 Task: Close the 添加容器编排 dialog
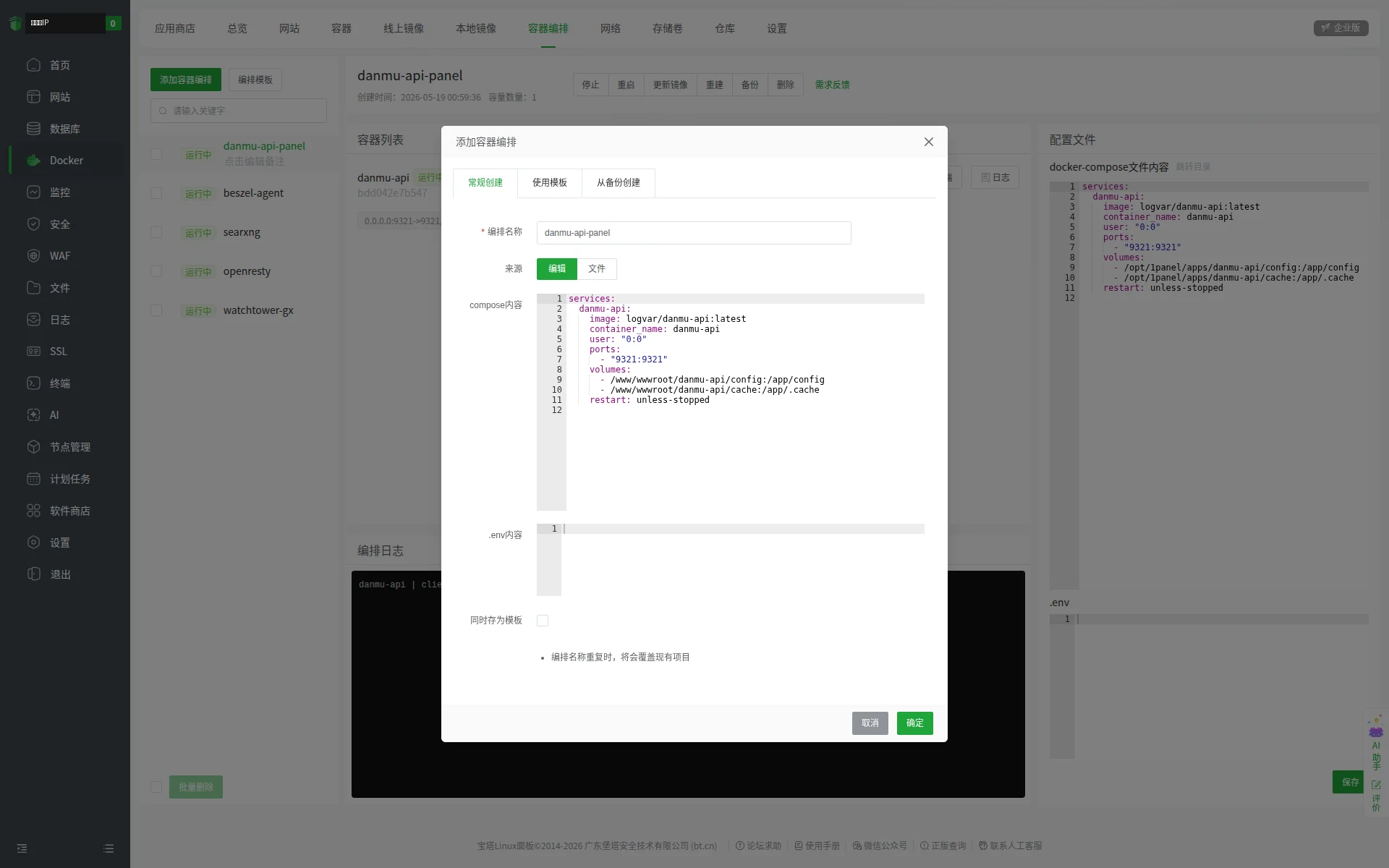tap(929, 142)
